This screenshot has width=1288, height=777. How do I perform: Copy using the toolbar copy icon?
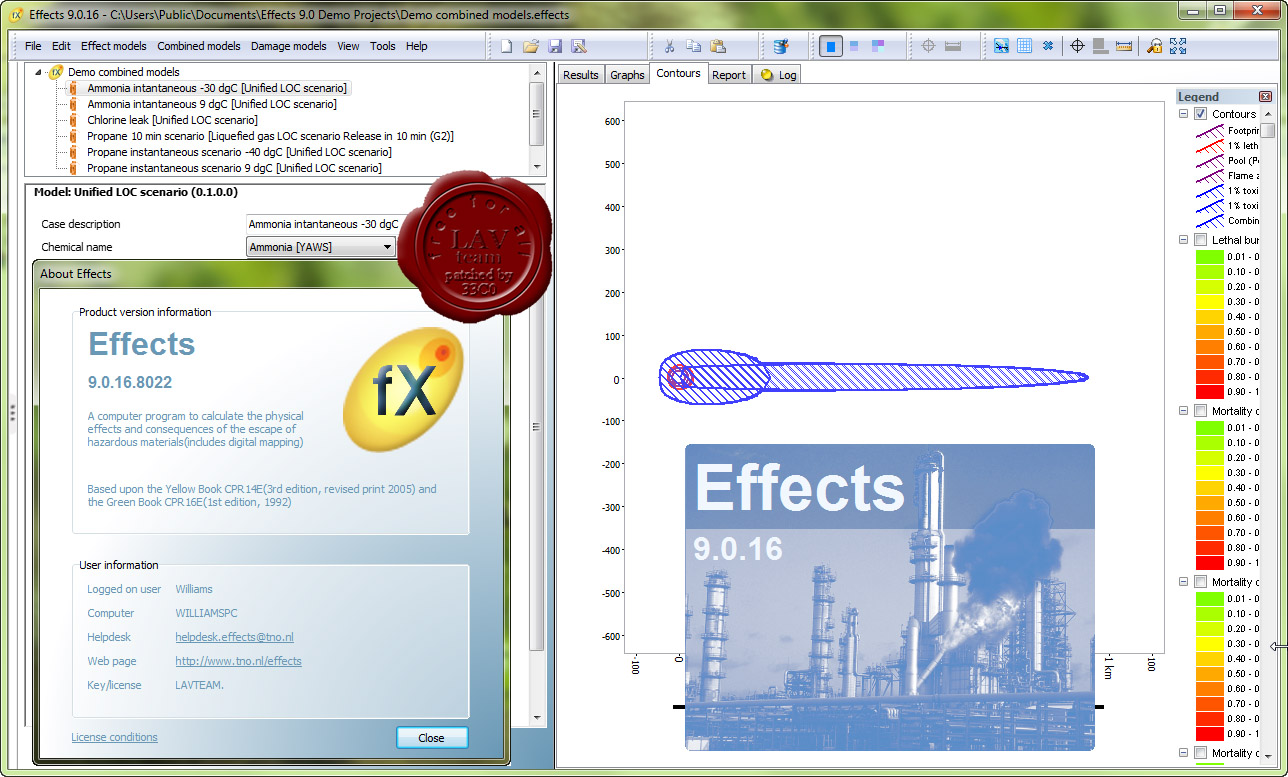[693, 46]
